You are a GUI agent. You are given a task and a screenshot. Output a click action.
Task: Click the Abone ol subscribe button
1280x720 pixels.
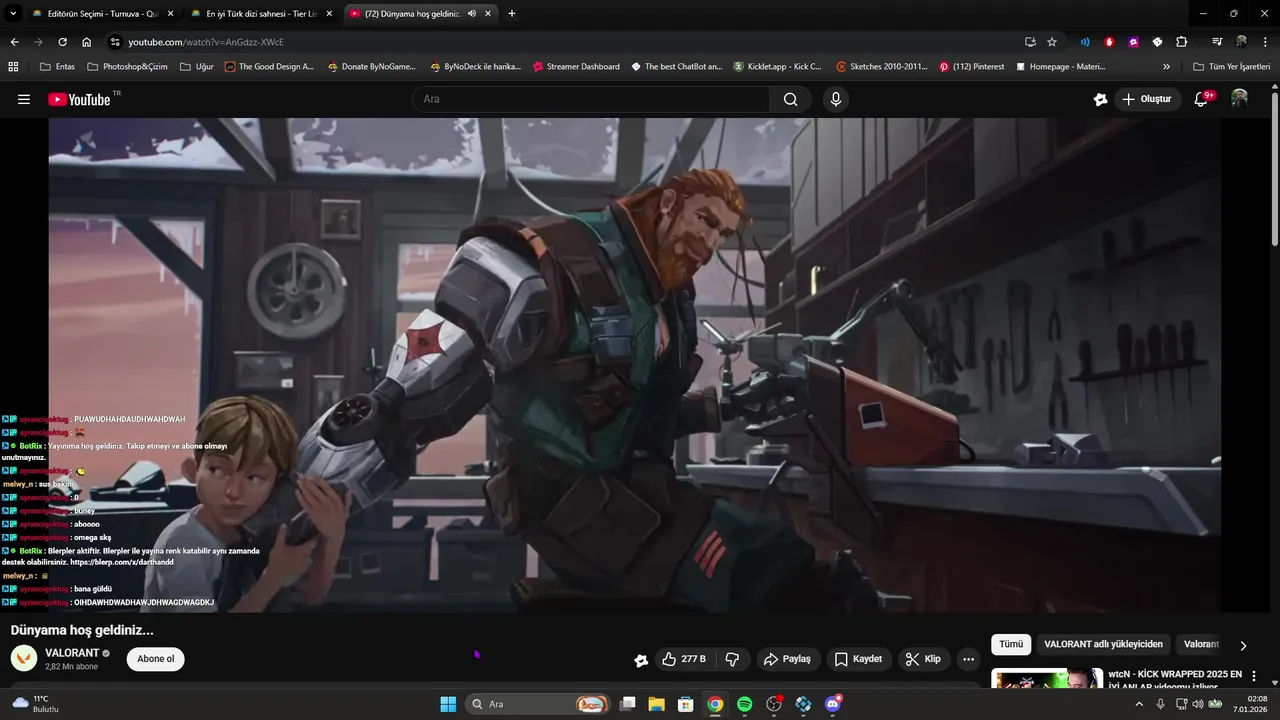pos(155,659)
